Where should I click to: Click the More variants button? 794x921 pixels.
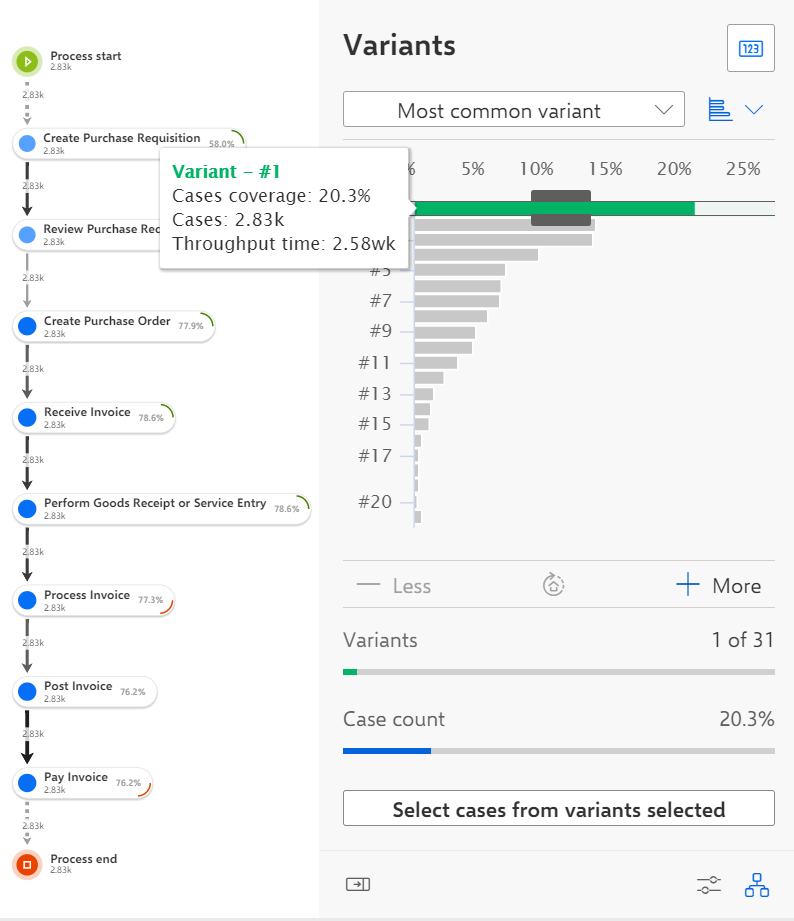tap(718, 586)
